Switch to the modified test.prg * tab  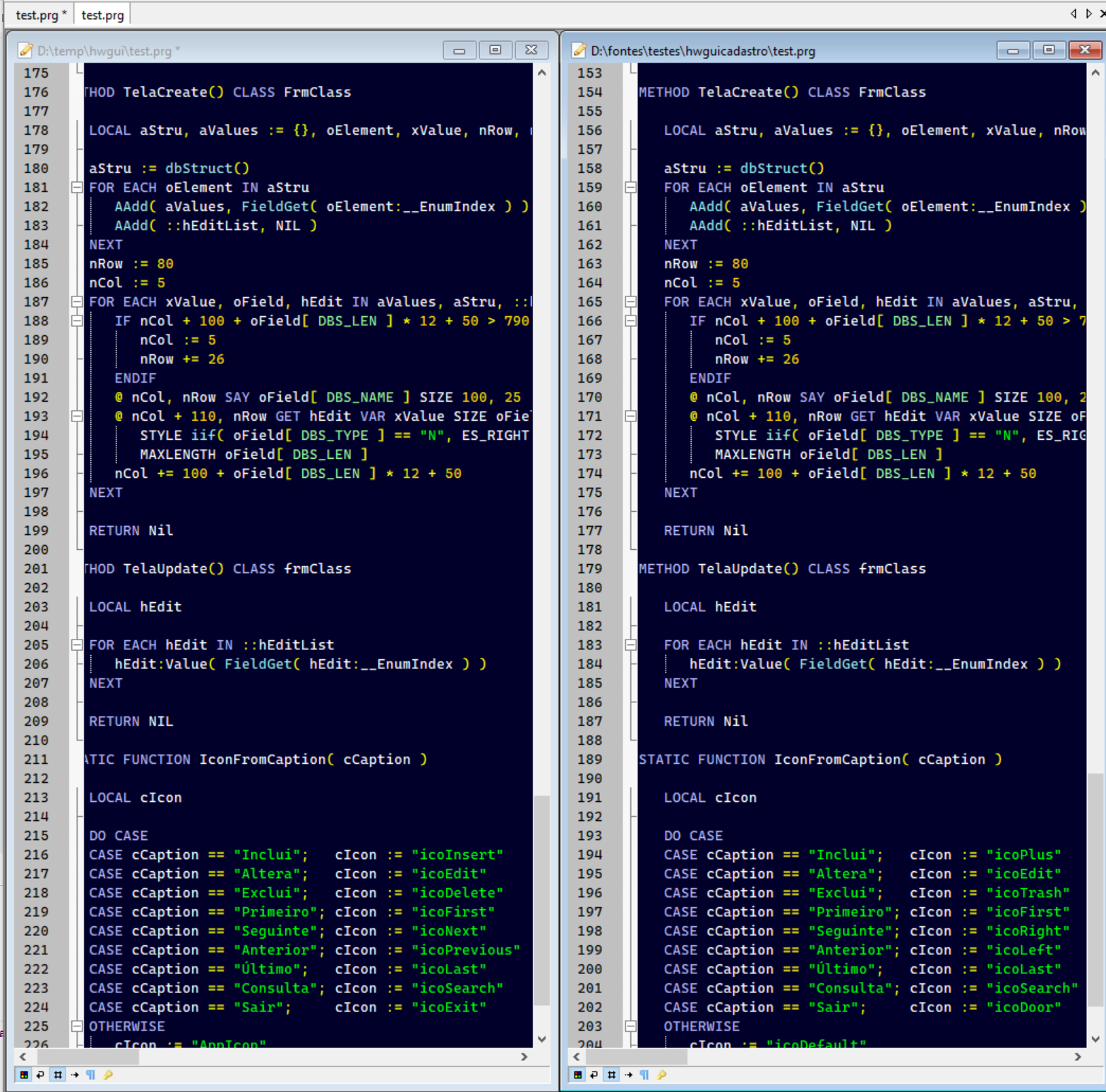tap(40, 15)
